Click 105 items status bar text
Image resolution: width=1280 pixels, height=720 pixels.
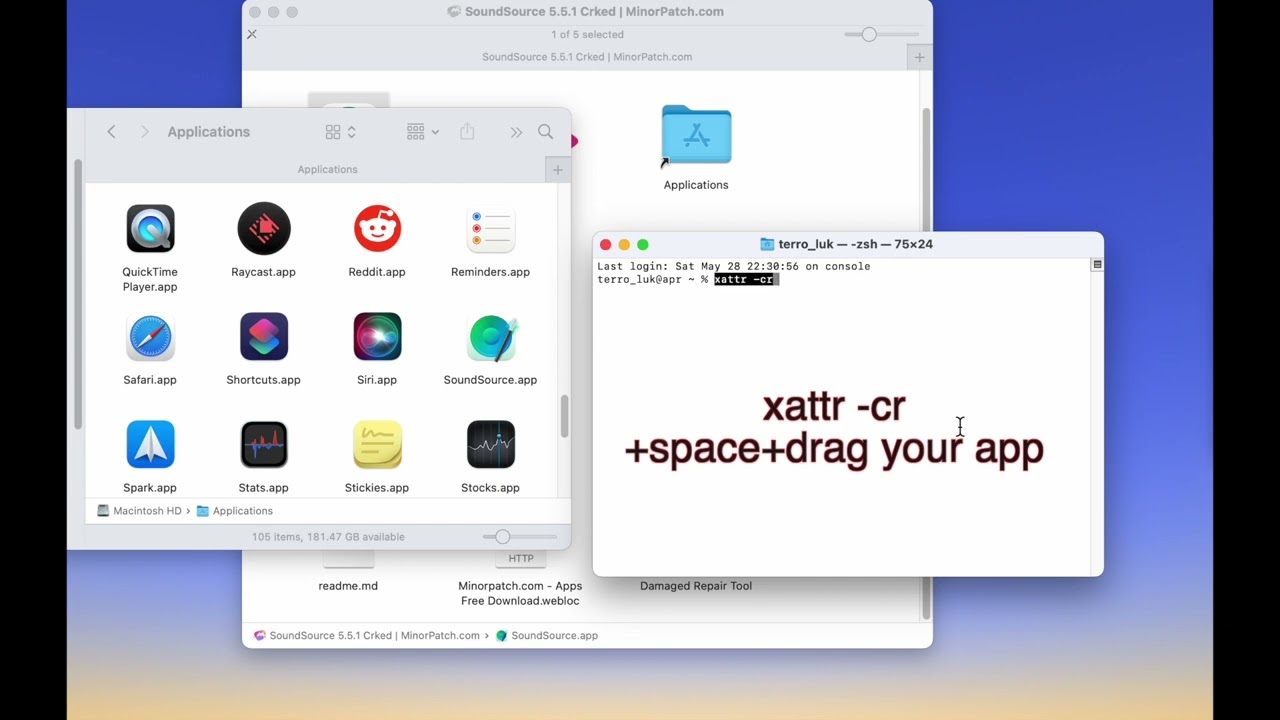click(x=328, y=537)
